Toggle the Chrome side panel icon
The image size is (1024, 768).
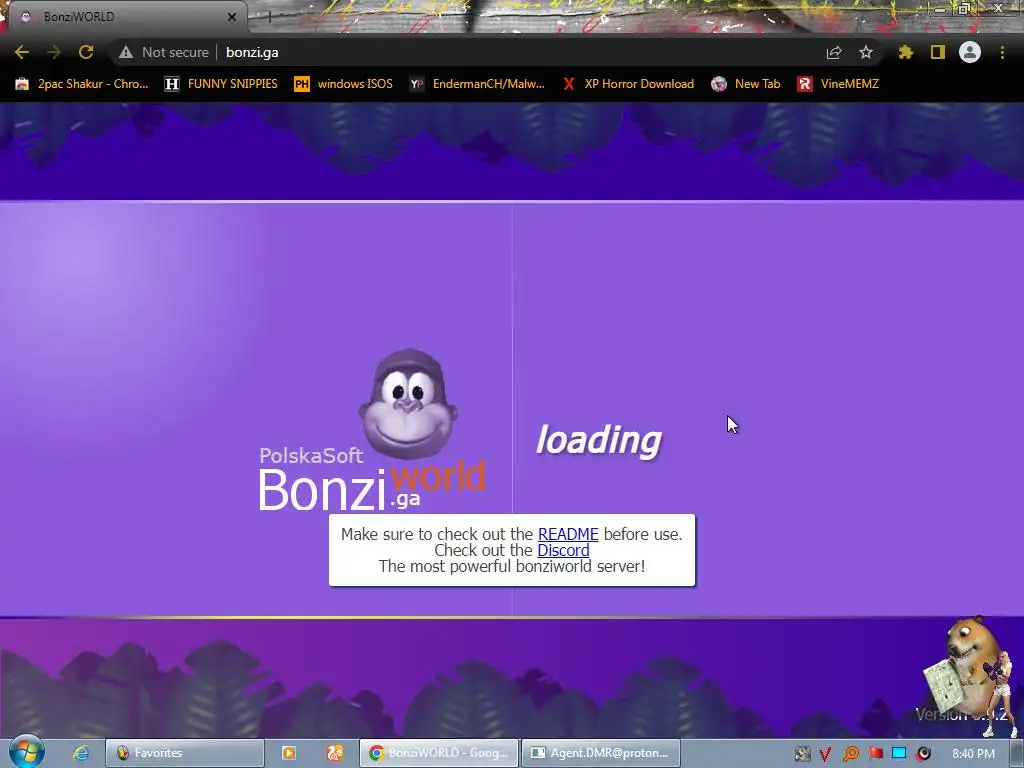(x=938, y=52)
